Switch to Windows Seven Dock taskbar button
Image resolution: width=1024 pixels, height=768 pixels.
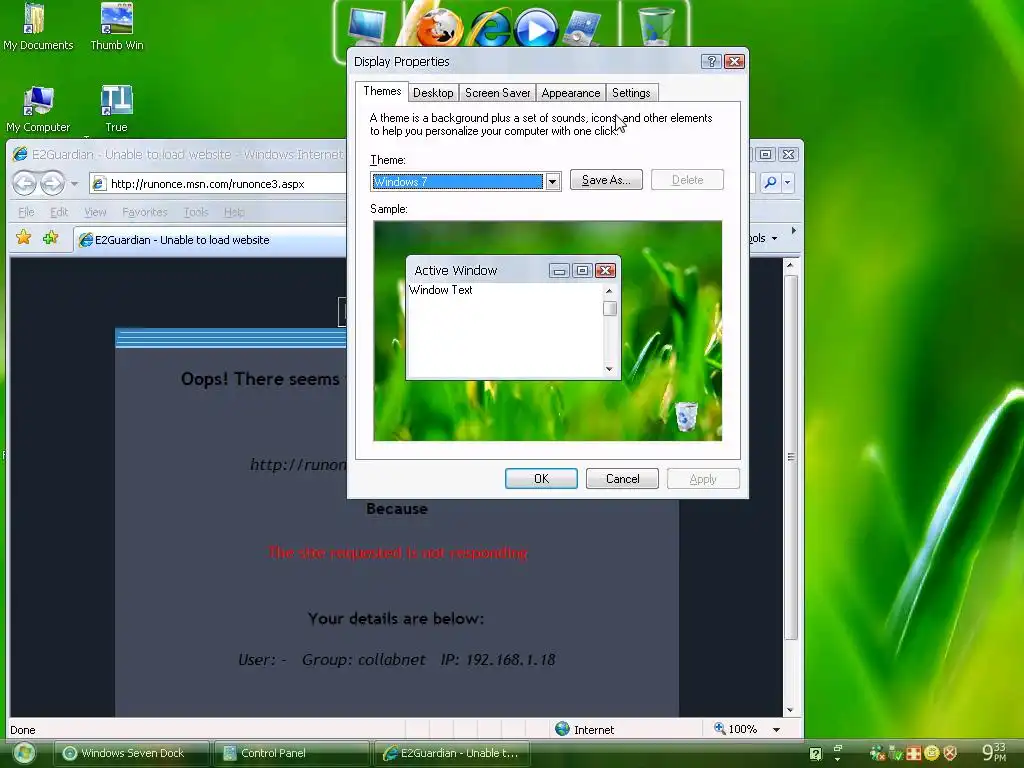[131, 753]
